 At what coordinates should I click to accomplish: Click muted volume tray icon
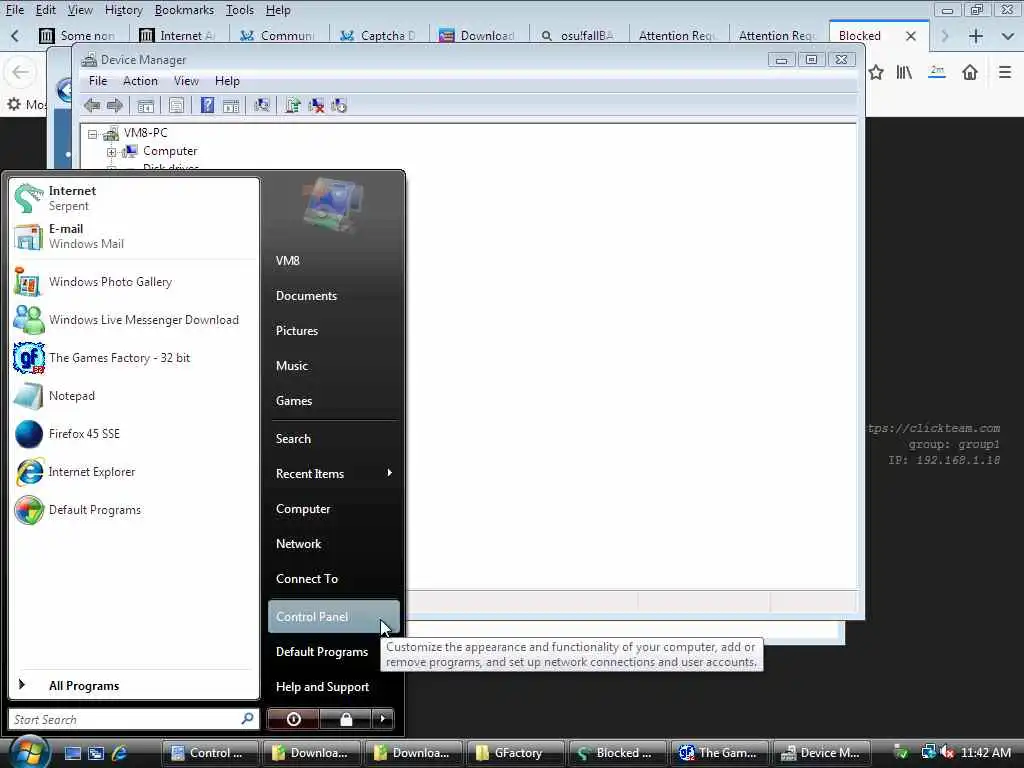tap(947, 752)
